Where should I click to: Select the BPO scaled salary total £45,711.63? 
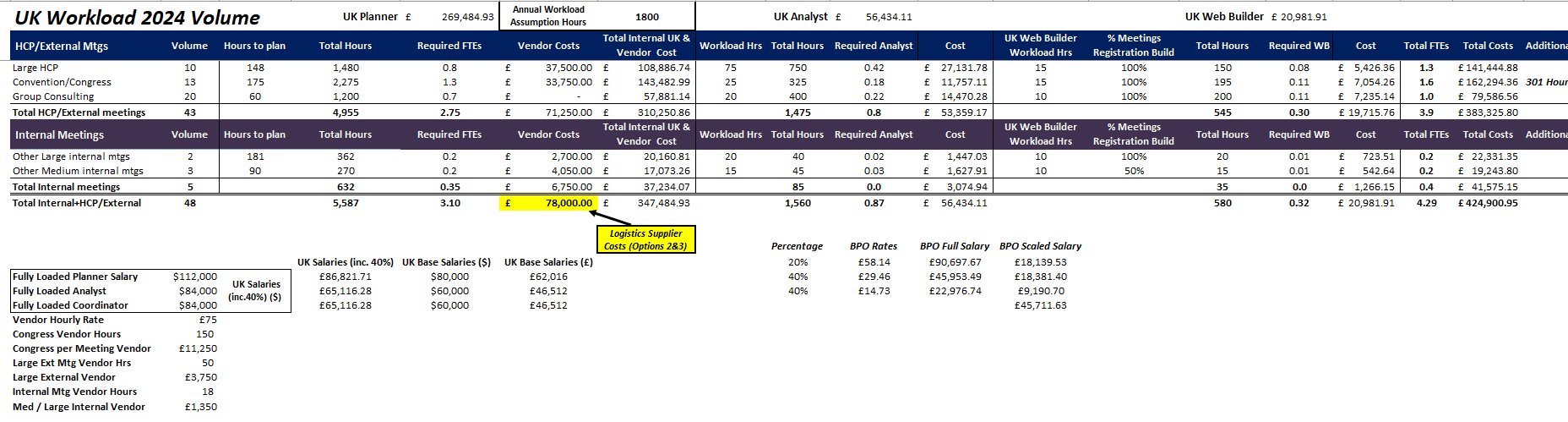(1040, 305)
